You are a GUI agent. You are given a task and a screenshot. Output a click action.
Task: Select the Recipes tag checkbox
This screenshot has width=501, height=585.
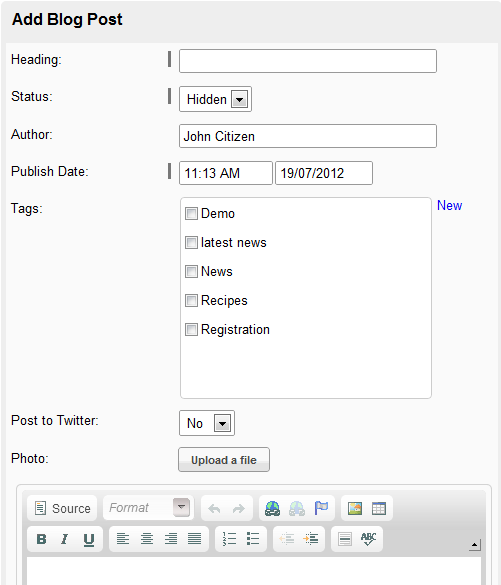(191, 300)
